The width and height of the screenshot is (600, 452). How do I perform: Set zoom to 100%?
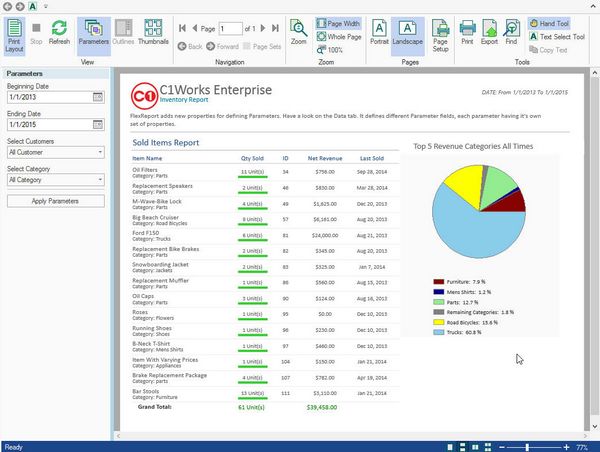(330, 50)
